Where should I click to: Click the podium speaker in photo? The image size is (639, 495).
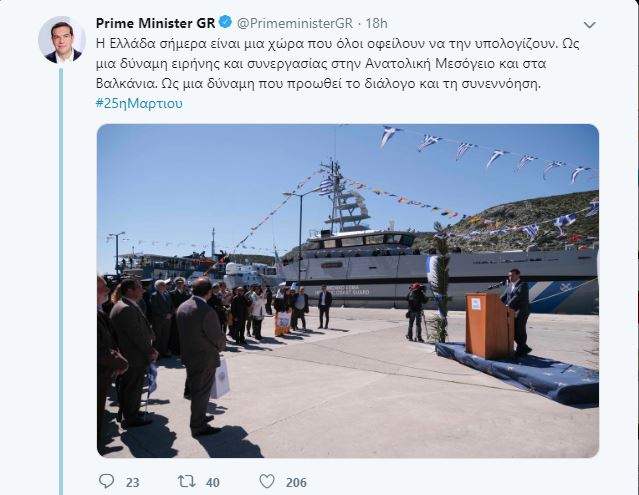point(516,310)
